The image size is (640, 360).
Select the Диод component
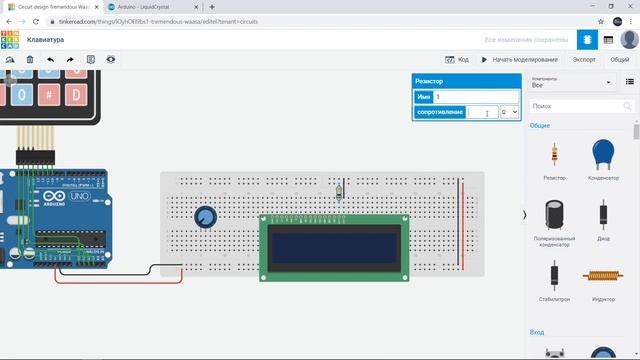(603, 220)
